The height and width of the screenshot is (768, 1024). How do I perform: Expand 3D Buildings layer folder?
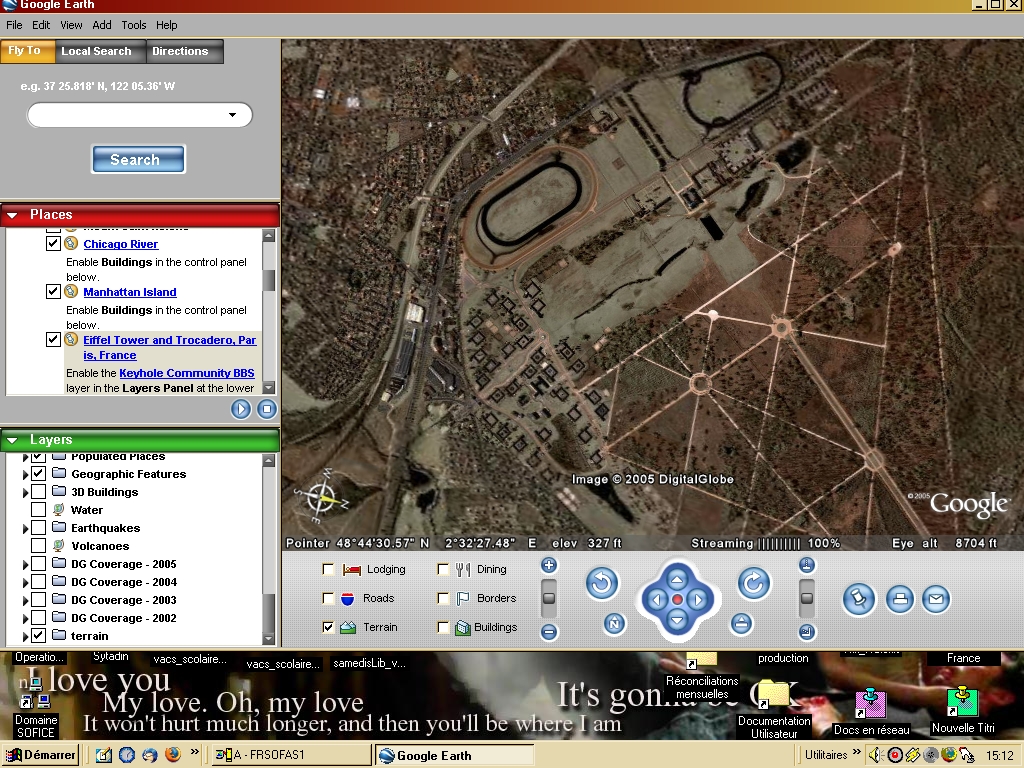(x=25, y=492)
